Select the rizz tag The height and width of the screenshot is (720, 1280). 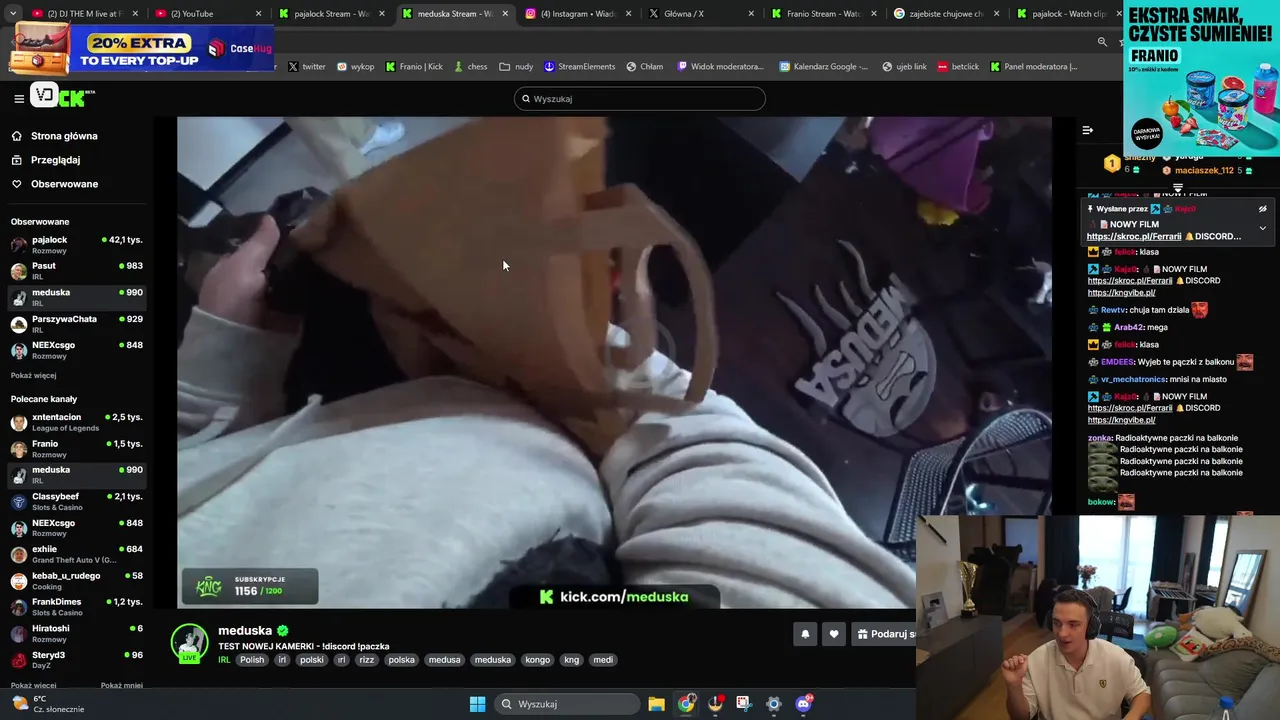click(x=367, y=660)
